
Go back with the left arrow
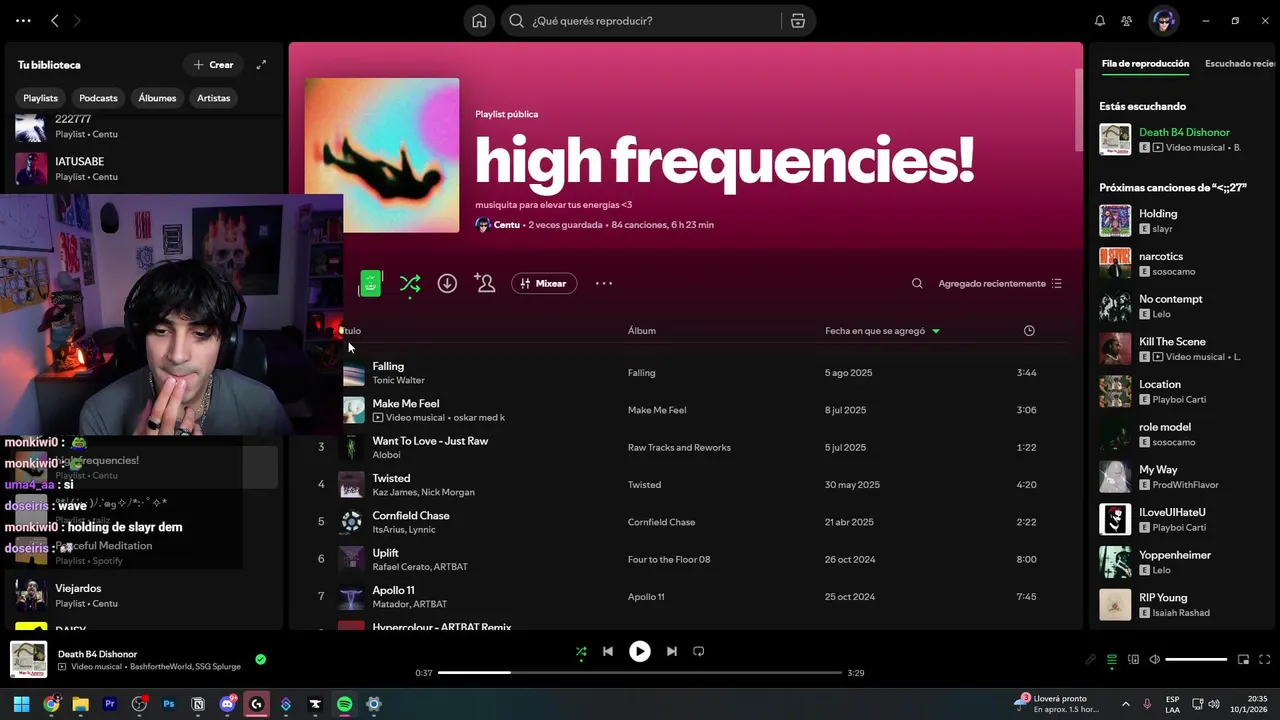55,20
